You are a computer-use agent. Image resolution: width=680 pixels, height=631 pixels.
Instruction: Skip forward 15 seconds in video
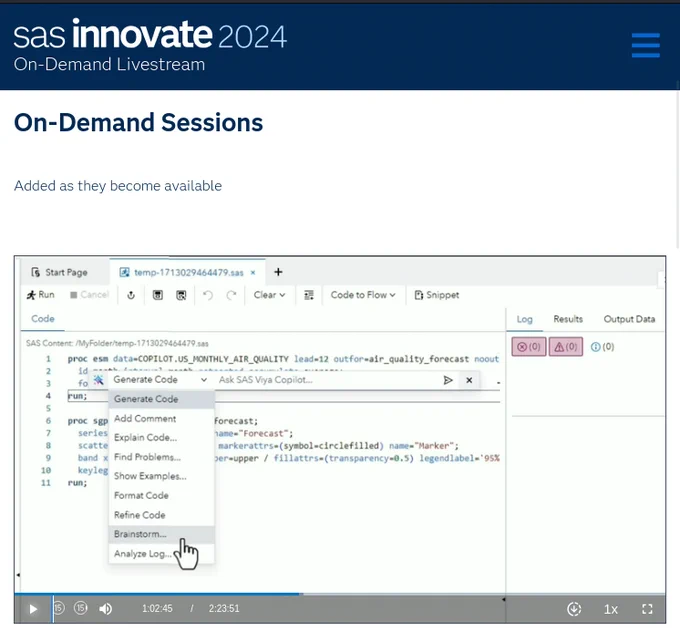[81, 608]
